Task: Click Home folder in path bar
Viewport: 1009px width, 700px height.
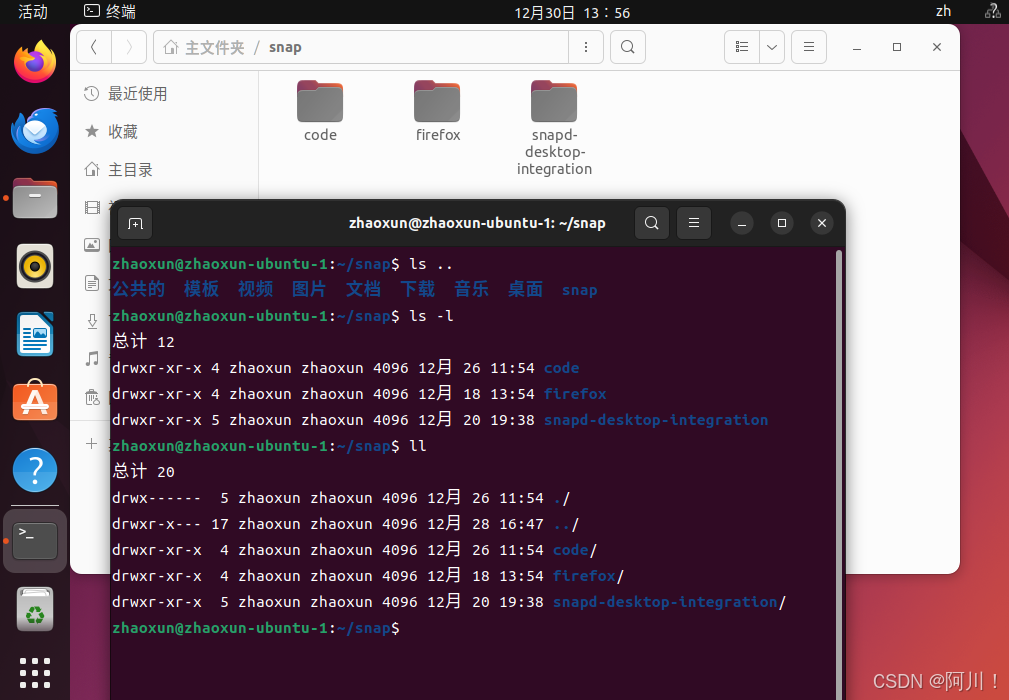Action: tap(205, 47)
